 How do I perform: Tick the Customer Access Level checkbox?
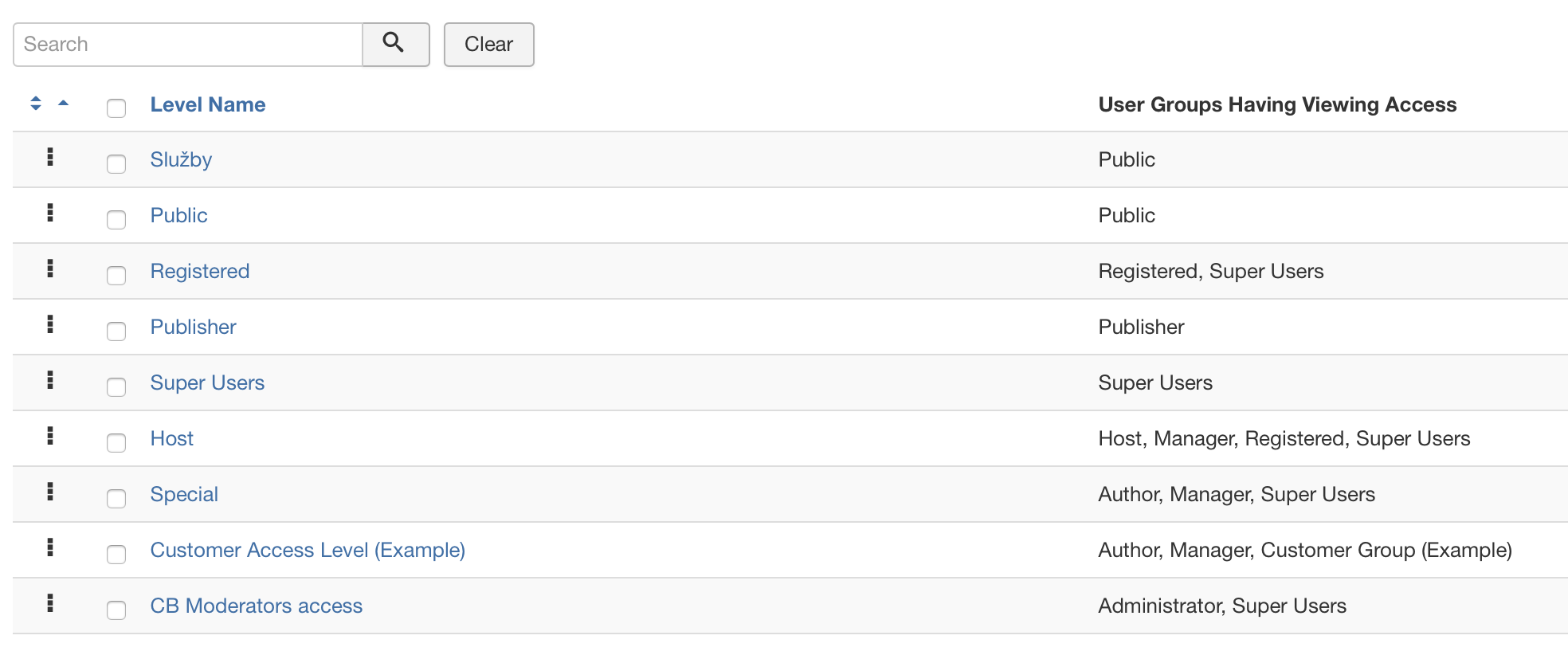pos(116,554)
